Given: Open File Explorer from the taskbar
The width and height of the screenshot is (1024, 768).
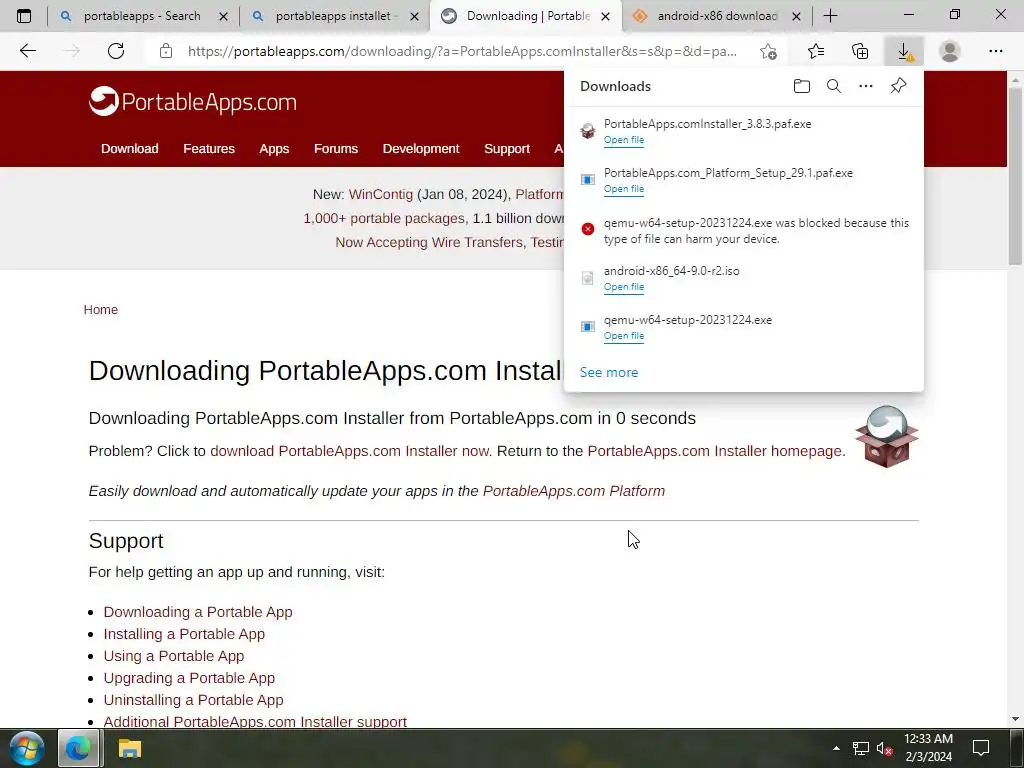Looking at the screenshot, I should coord(129,748).
